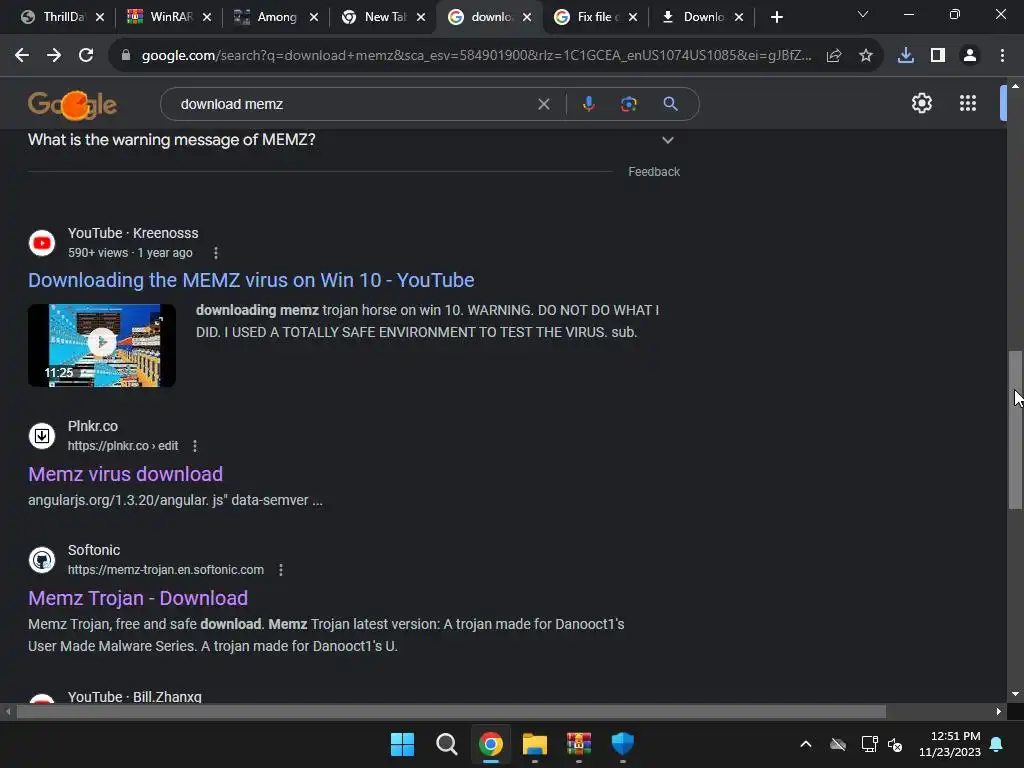Click the "YouTube · Kreenosss" source text

point(133,233)
